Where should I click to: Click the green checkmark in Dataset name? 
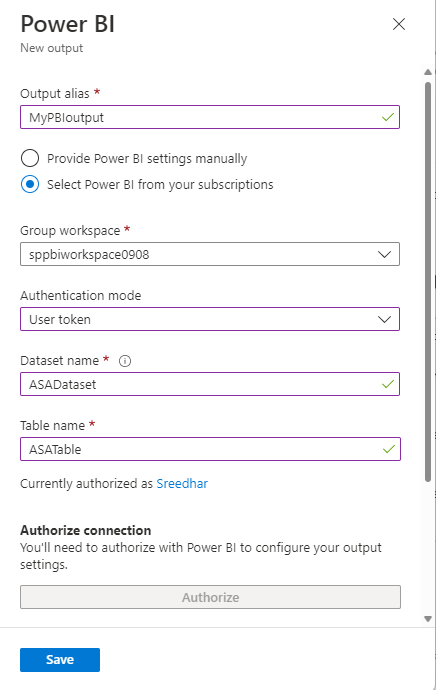(x=388, y=384)
